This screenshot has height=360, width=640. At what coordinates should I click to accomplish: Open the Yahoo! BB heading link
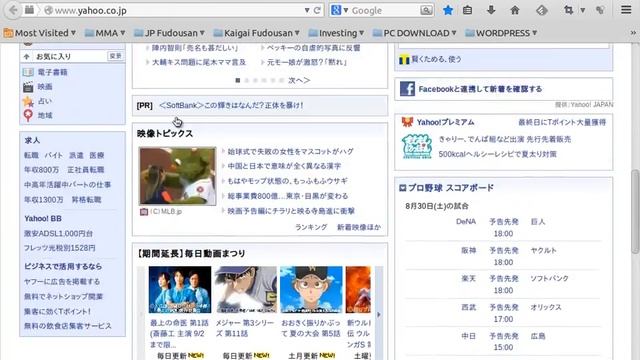pyautogui.click(x=43, y=219)
